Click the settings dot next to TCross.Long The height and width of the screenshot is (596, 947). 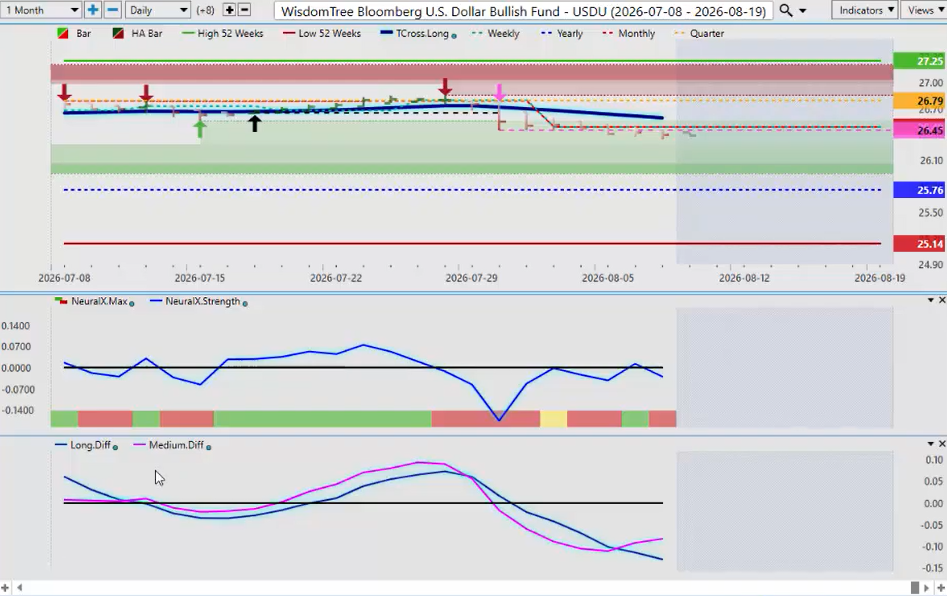pyautogui.click(x=454, y=36)
